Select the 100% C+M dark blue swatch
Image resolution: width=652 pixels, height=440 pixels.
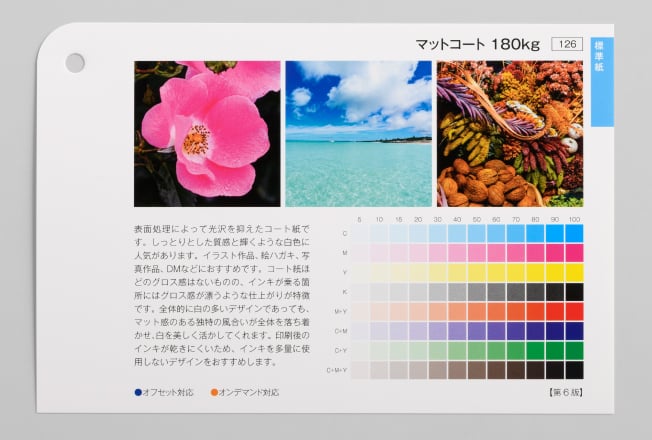point(573,330)
